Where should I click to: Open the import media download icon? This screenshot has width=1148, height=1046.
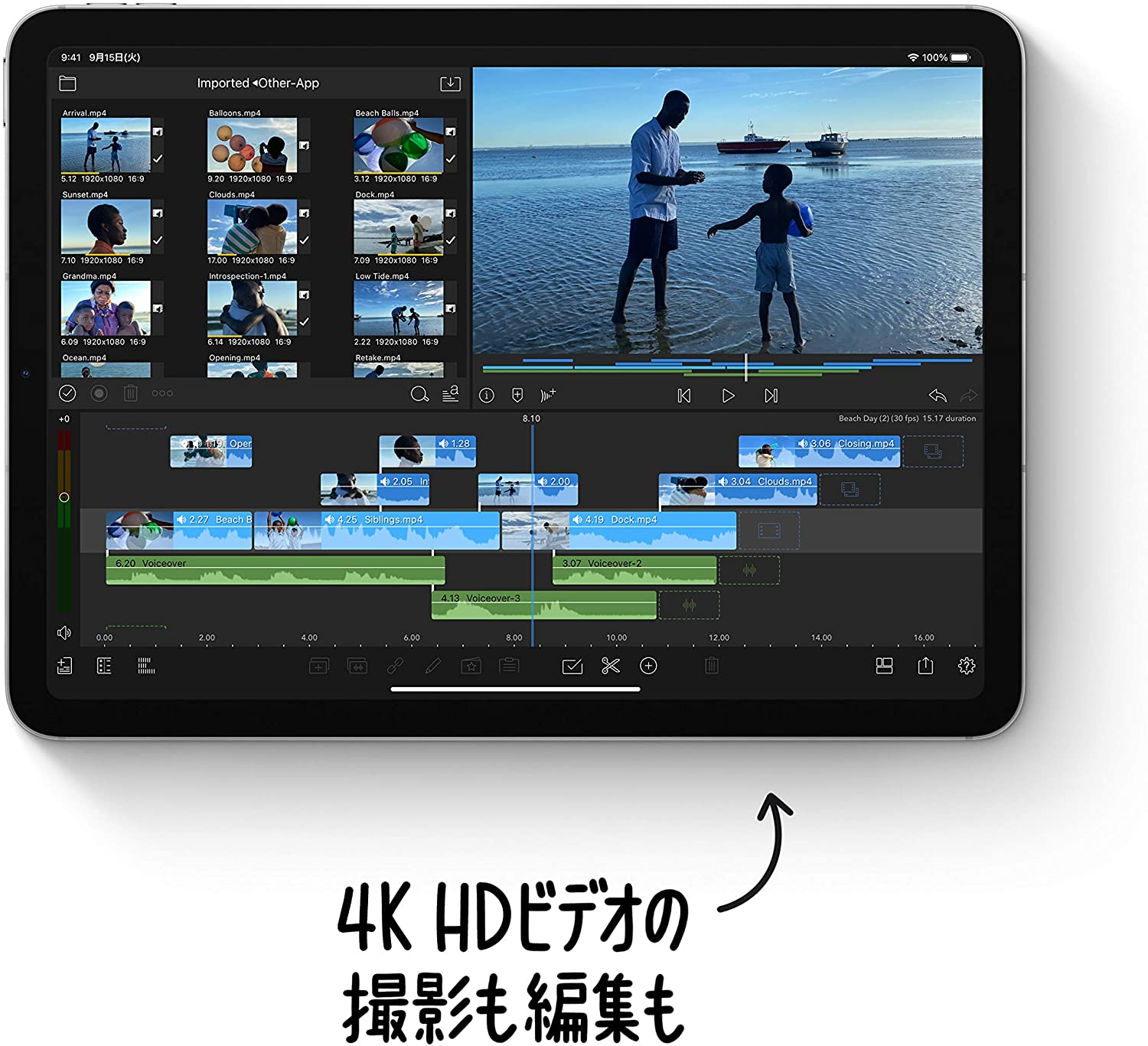click(x=450, y=83)
